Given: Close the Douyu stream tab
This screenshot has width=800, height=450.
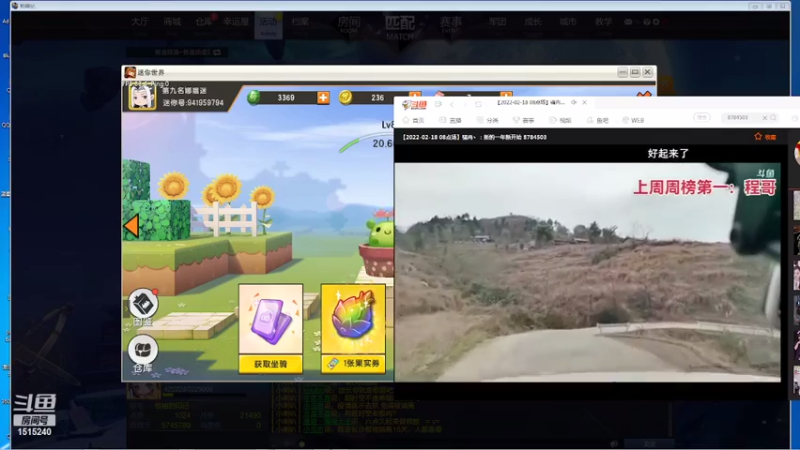Looking at the screenshot, I should tap(585, 103).
